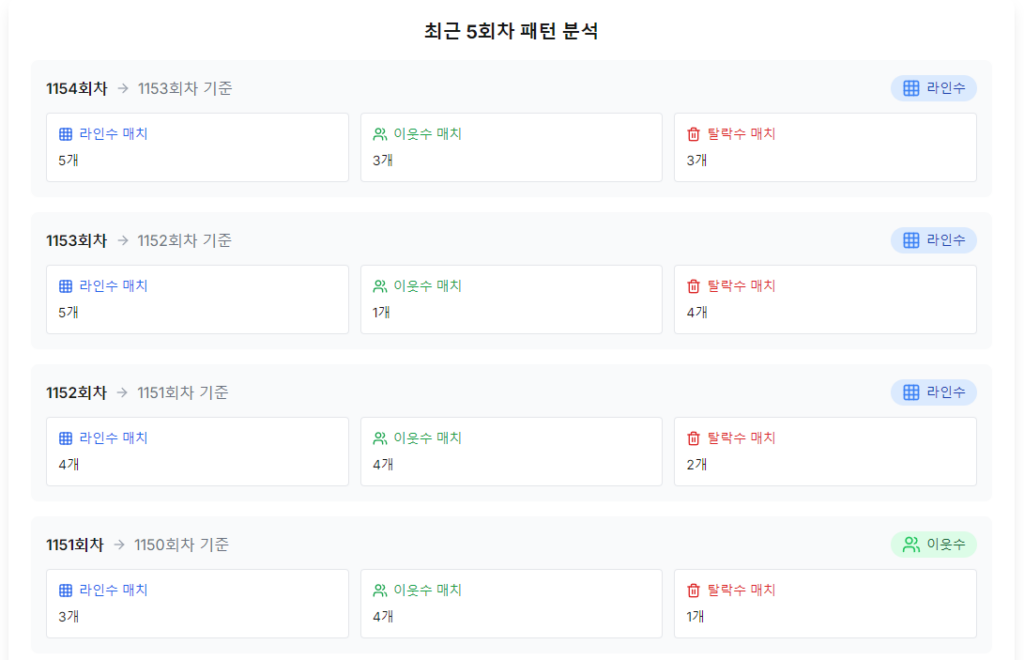Viewport: 1024px width, 660px height.
Task: Click trash icon beside 탈락수 매치 in 1154회차
Action: [x=694, y=134]
